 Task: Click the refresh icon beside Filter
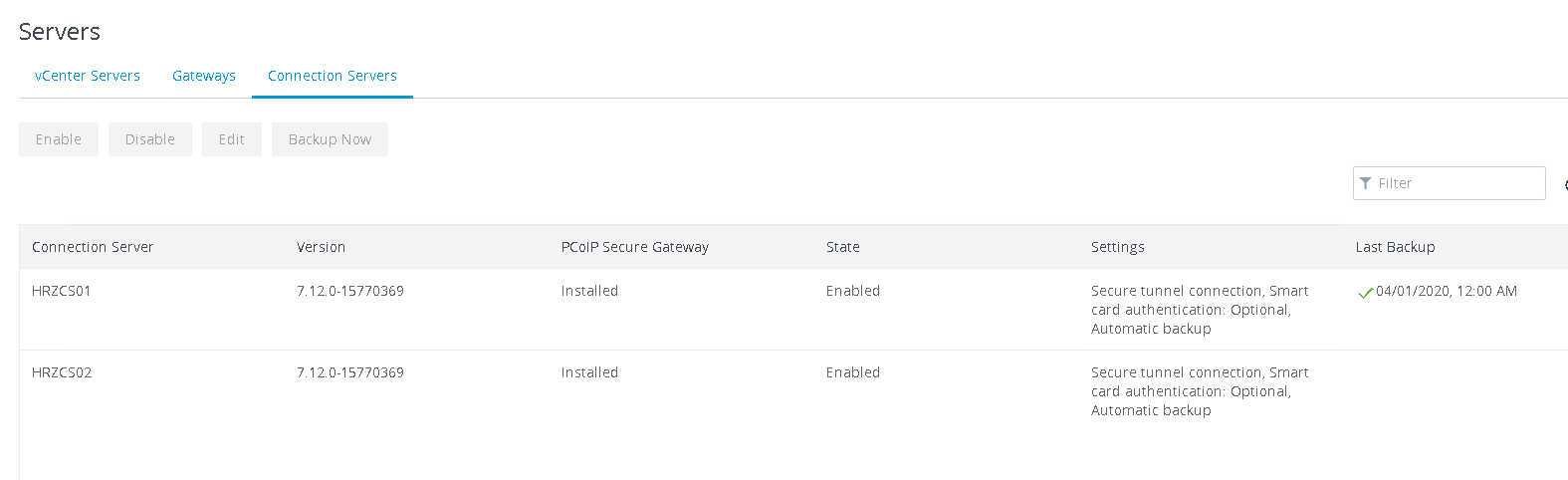(x=1566, y=184)
